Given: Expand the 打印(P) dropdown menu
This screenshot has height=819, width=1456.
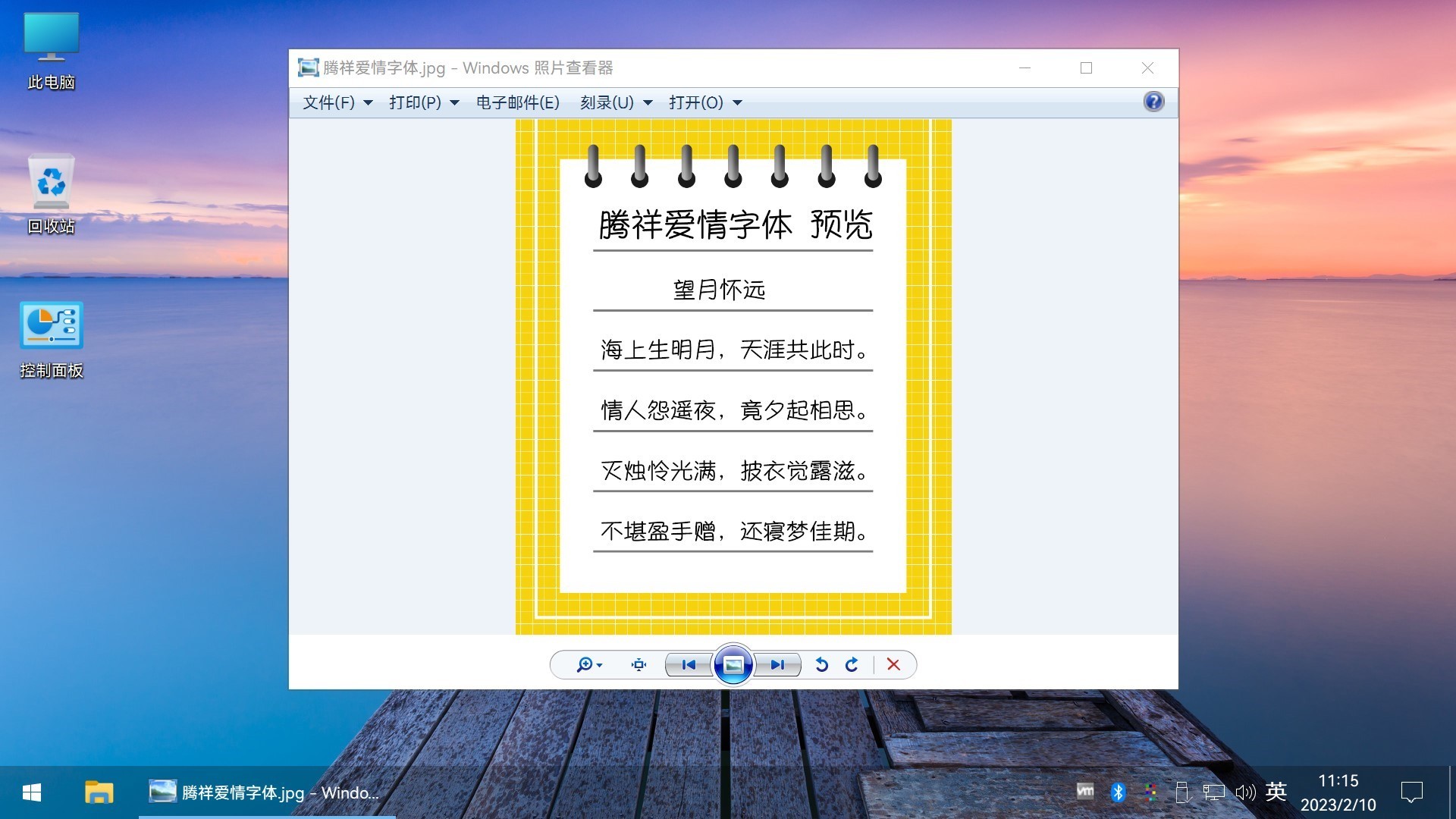Looking at the screenshot, I should point(423,102).
